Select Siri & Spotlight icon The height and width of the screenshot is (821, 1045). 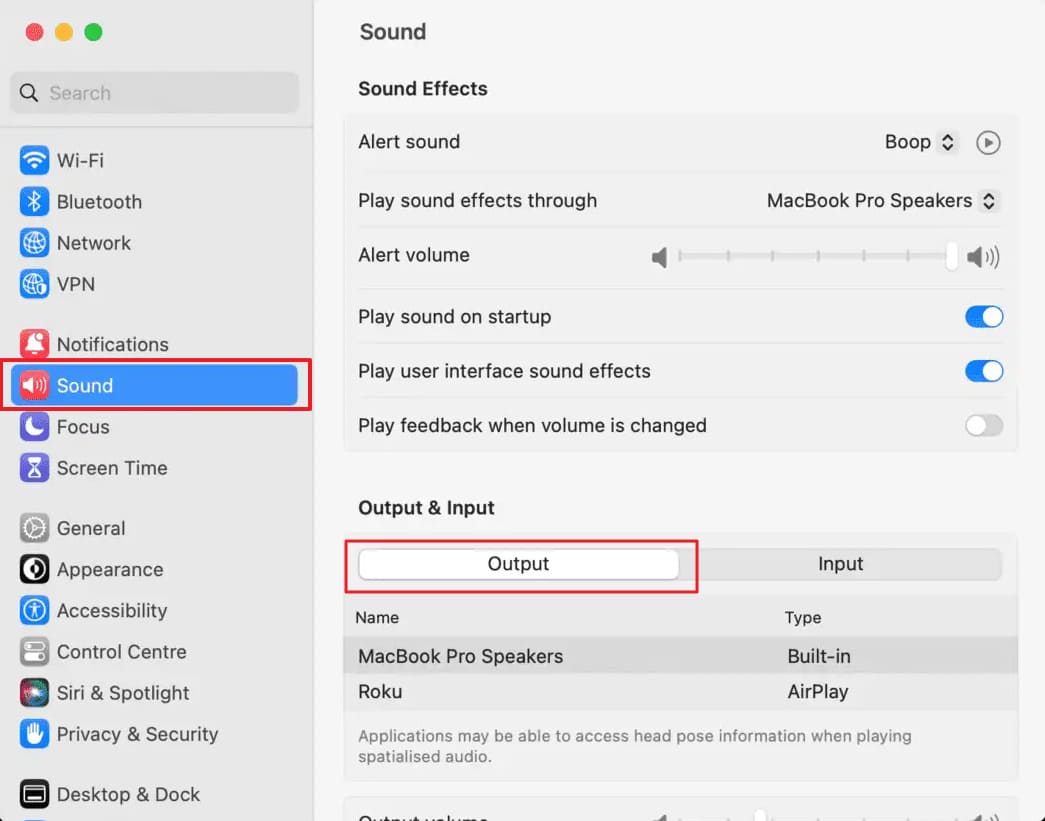[x=34, y=693]
